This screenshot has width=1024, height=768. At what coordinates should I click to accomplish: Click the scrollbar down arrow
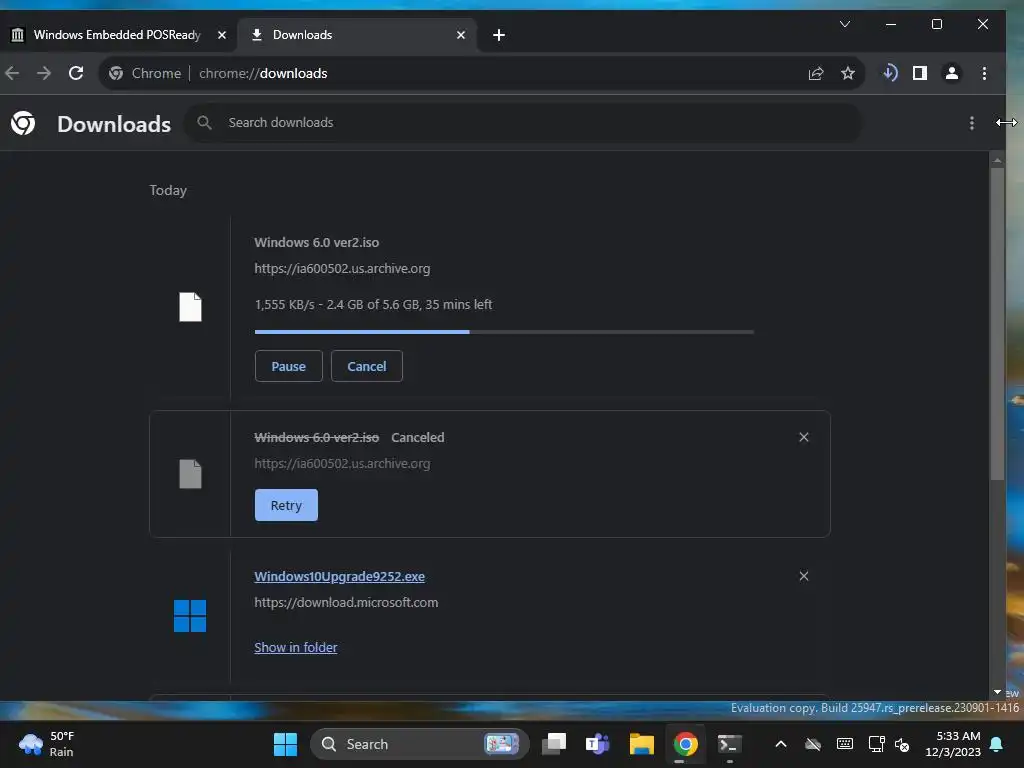(x=997, y=692)
